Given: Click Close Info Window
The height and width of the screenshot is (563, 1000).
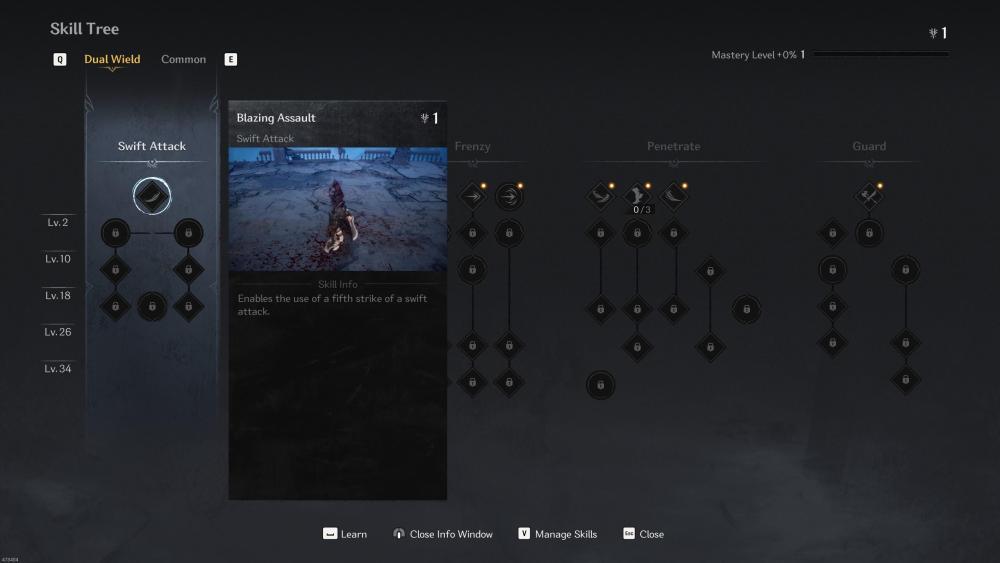Looking at the screenshot, I should pyautogui.click(x=443, y=534).
